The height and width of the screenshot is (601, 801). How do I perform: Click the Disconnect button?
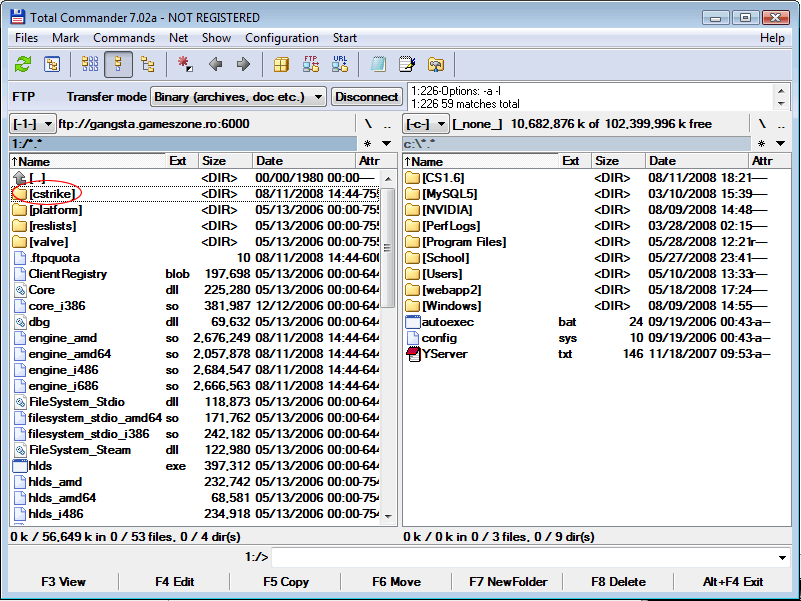[x=366, y=97]
